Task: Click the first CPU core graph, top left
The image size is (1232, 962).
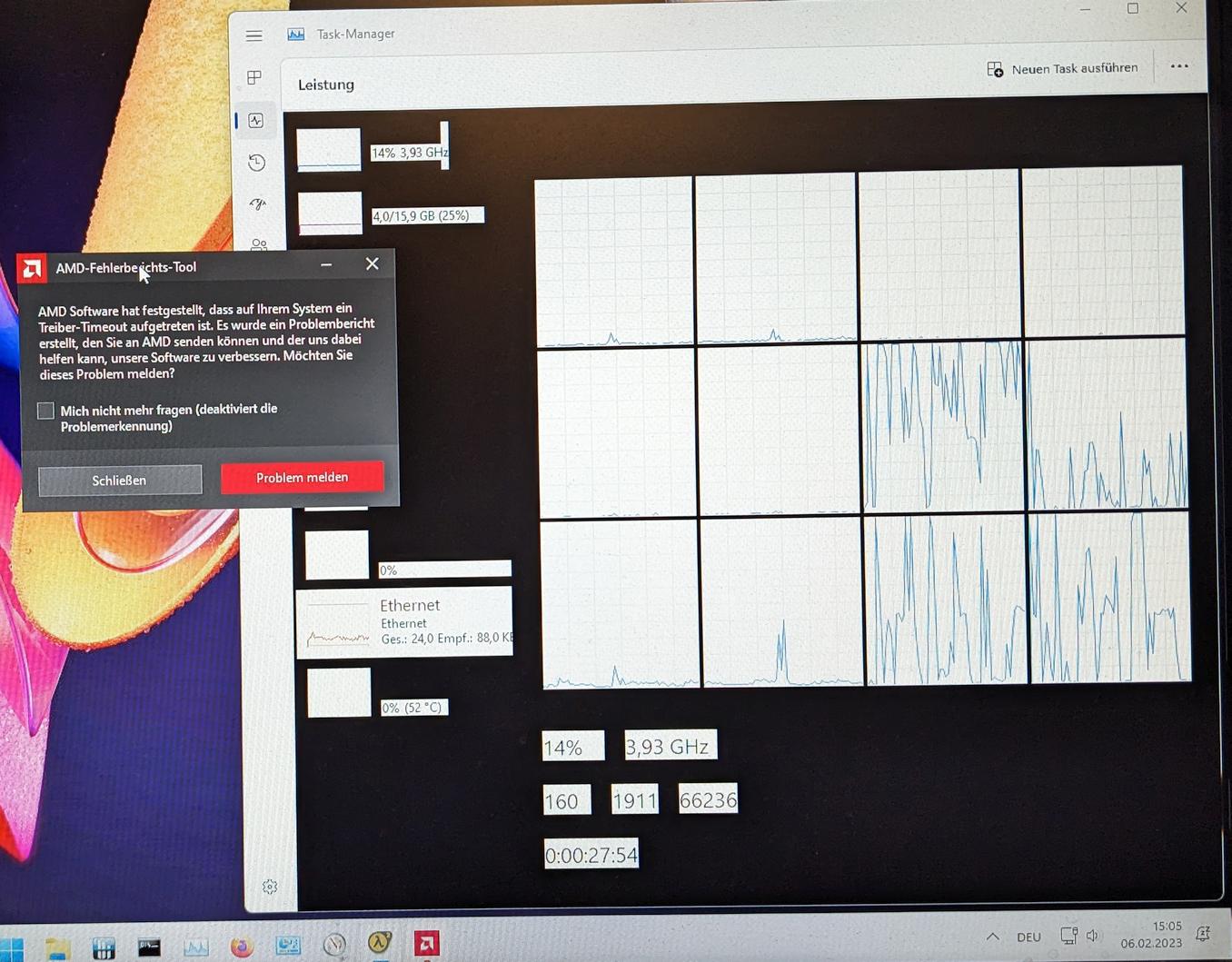Action: (x=614, y=263)
